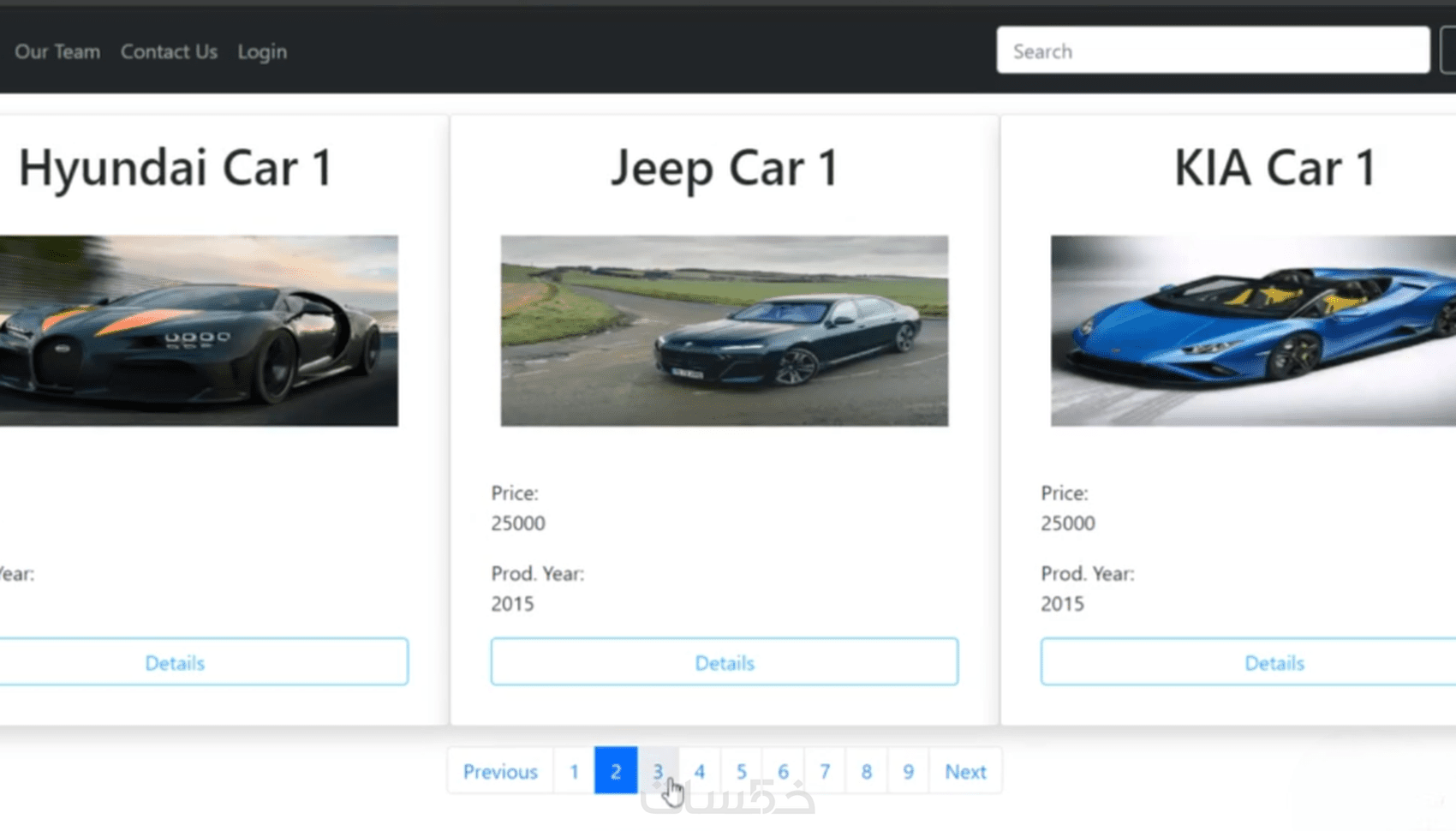Click KIA Car 1 Prod. Year label
Viewport: 1456px width, 831px height.
click(1088, 574)
